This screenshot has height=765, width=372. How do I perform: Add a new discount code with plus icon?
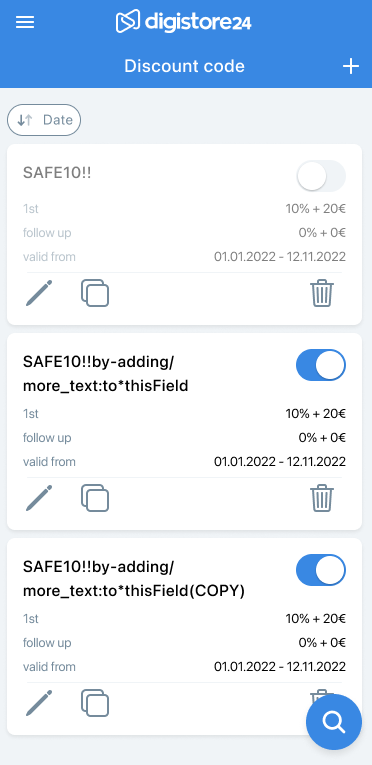tap(351, 66)
